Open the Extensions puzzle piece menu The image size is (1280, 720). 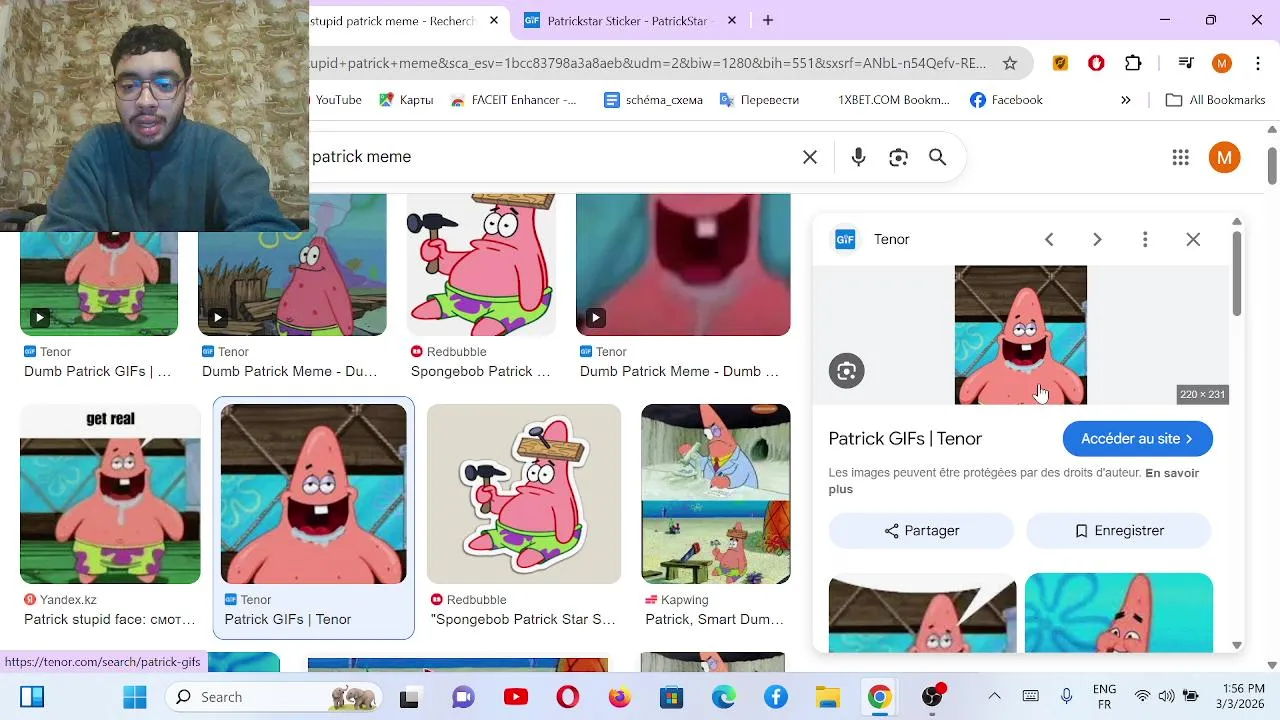(1133, 63)
